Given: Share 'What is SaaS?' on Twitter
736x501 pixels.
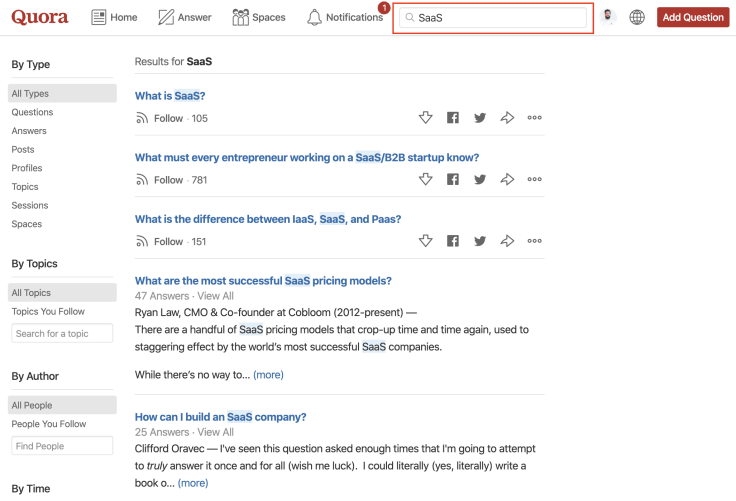Looking at the screenshot, I should click(480, 117).
